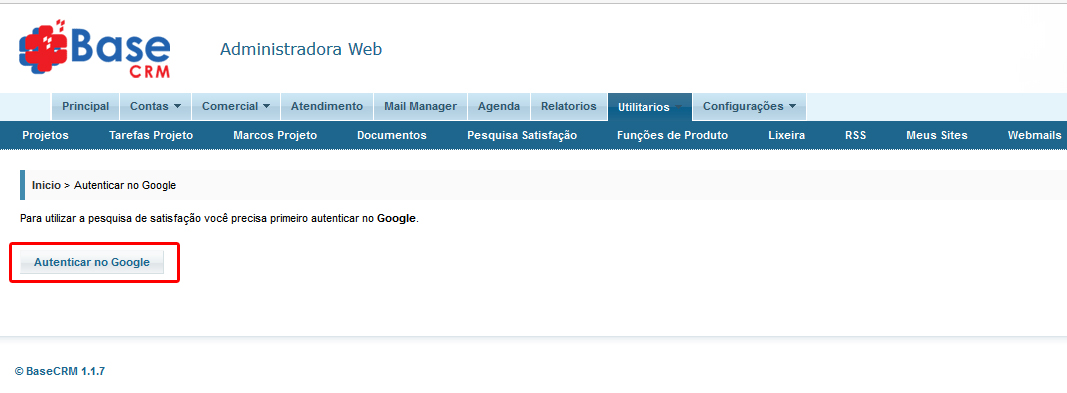Open the RSS submenu item

pos(855,135)
